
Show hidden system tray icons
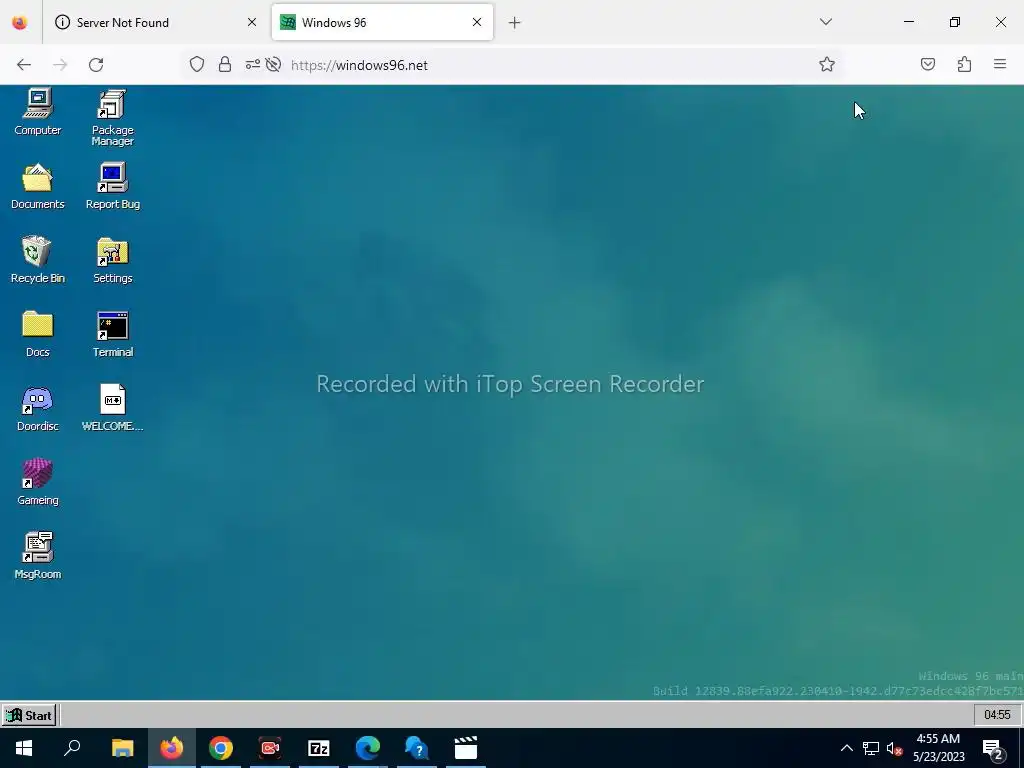click(x=846, y=748)
